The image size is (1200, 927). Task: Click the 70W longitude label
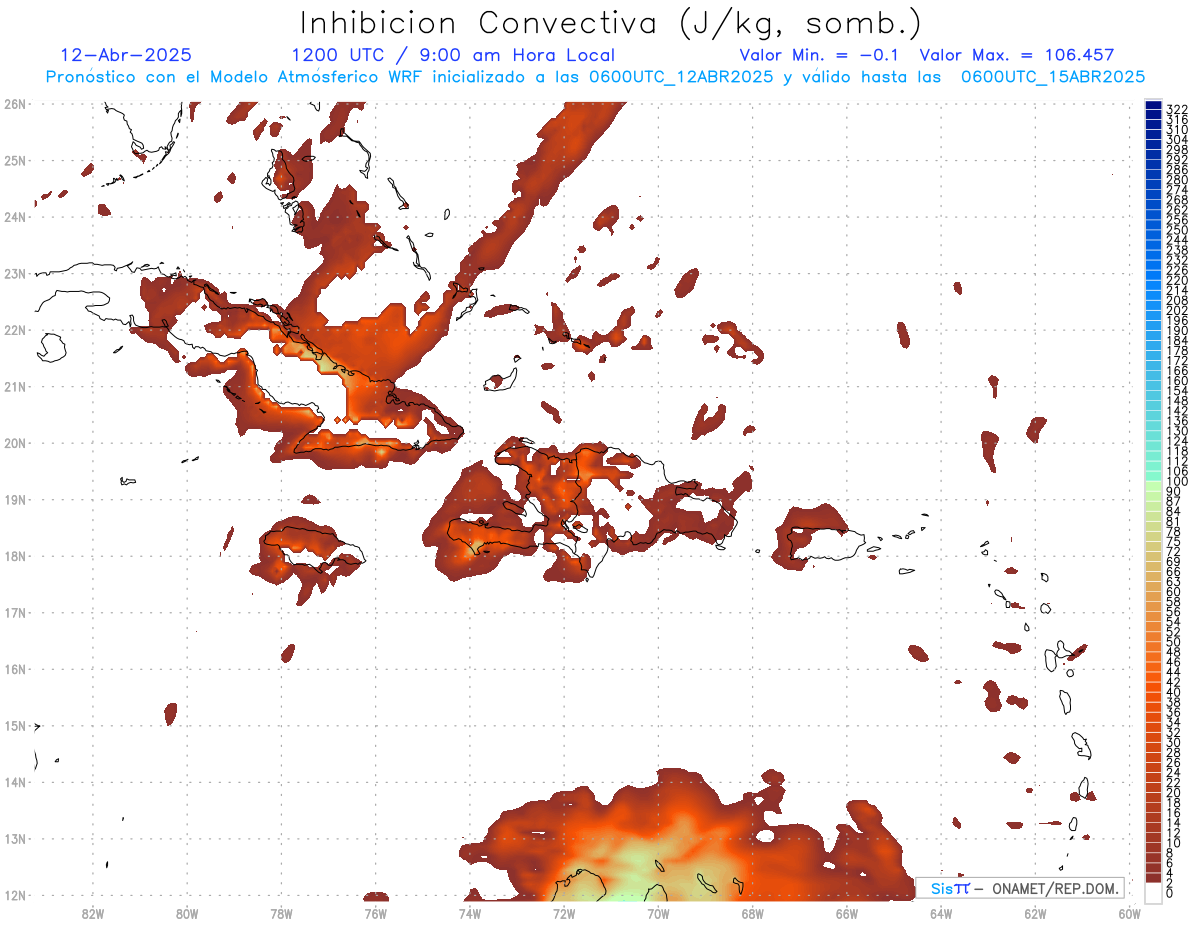pos(658,913)
